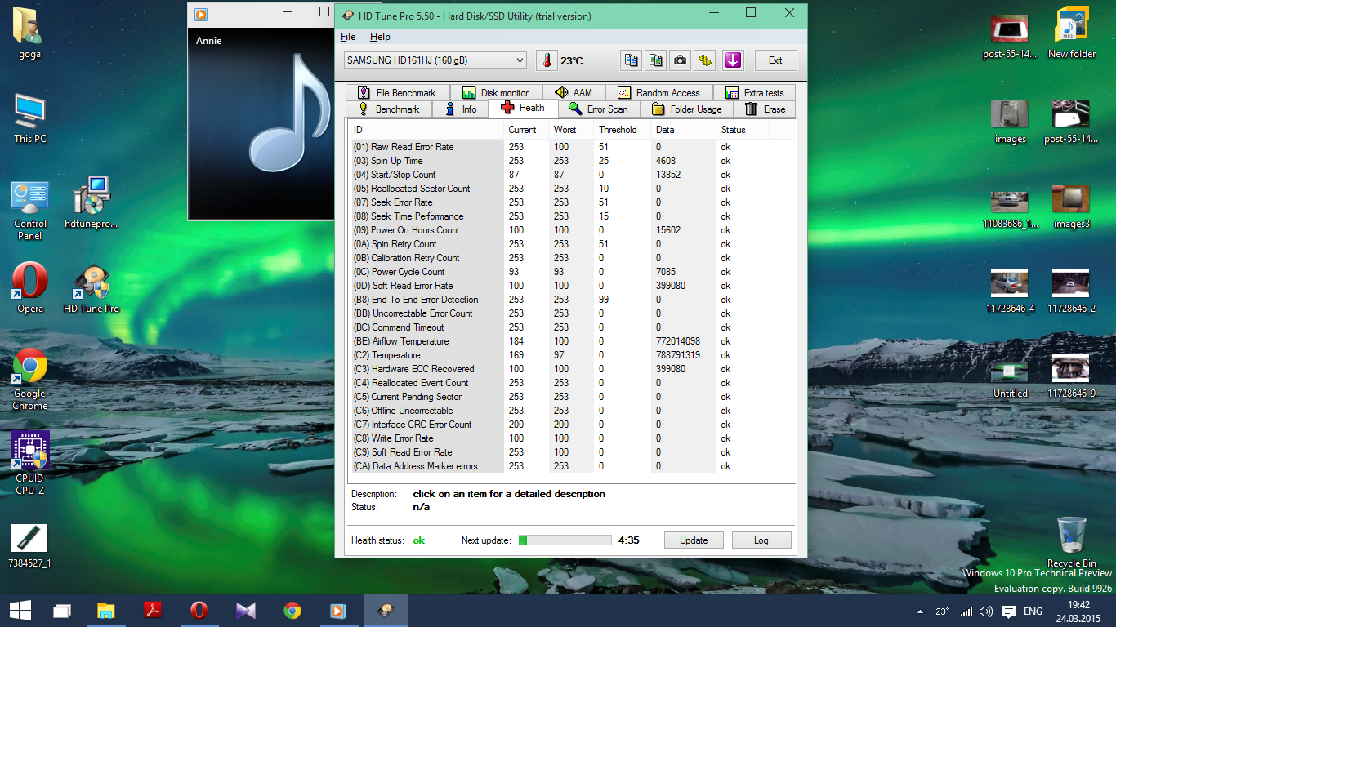Switch to the Error Scan tab
The width and height of the screenshot is (1366, 768).
click(x=598, y=109)
